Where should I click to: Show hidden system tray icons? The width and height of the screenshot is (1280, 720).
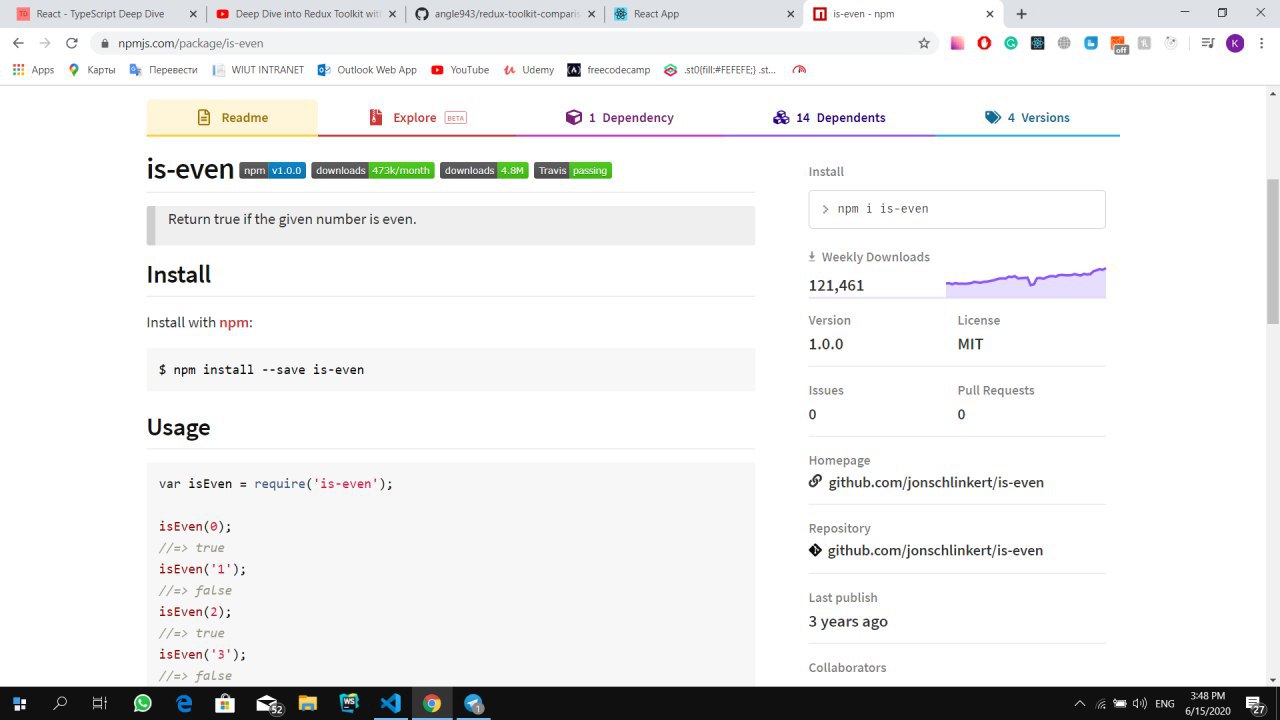pyautogui.click(x=1080, y=704)
